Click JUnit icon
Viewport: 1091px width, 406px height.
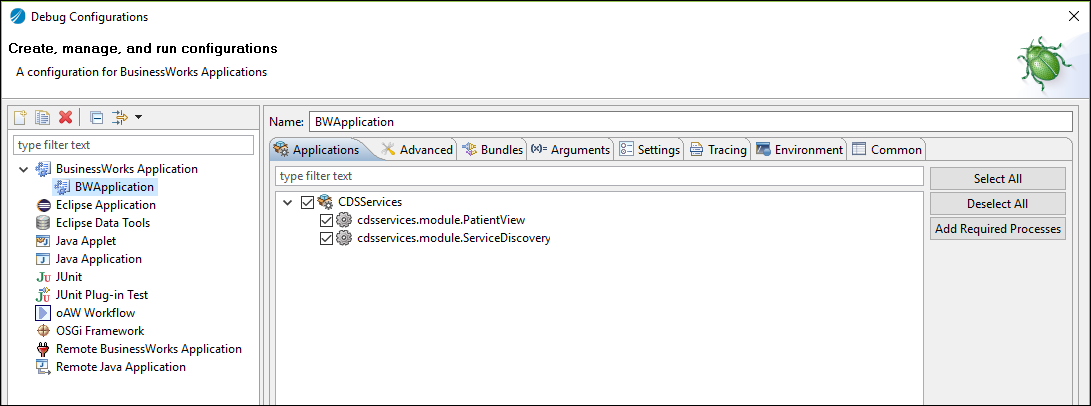pos(43,277)
